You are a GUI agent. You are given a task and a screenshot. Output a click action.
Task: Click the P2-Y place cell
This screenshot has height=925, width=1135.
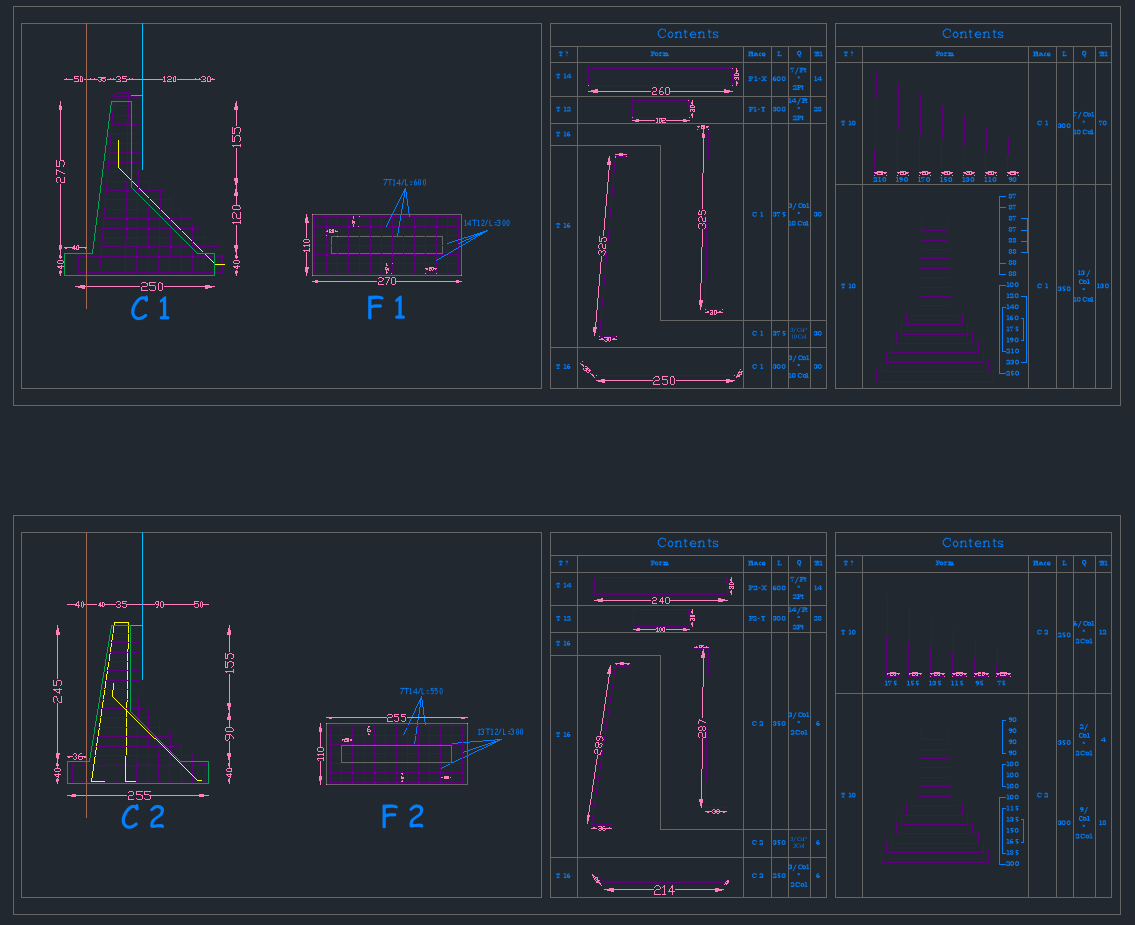(x=757, y=618)
